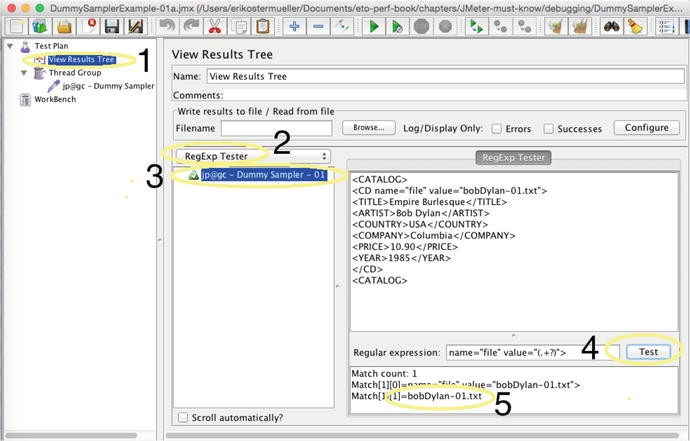Click the <ARTIST>Bob Dylan</ARTIST> line
Viewport: 690px width, 441px height.
click(x=421, y=213)
